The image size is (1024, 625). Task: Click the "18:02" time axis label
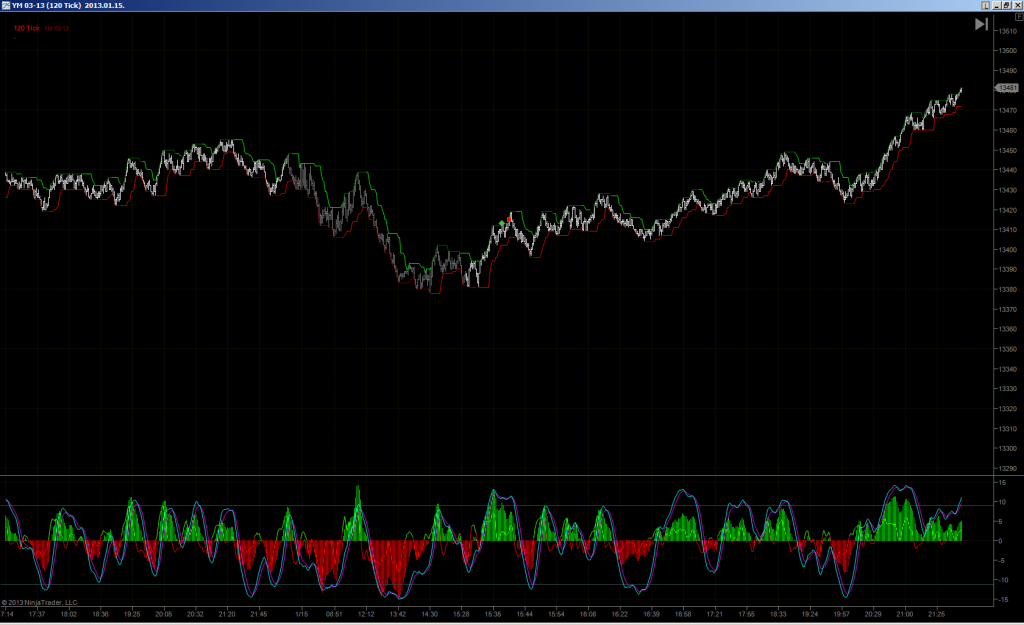tap(69, 614)
